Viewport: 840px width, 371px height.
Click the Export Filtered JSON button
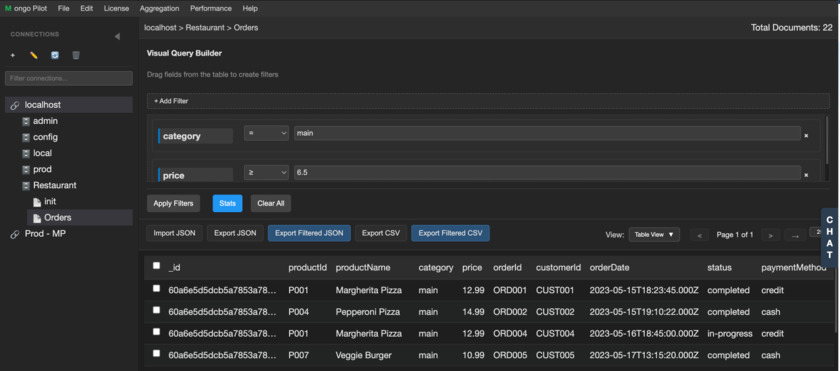pos(309,233)
